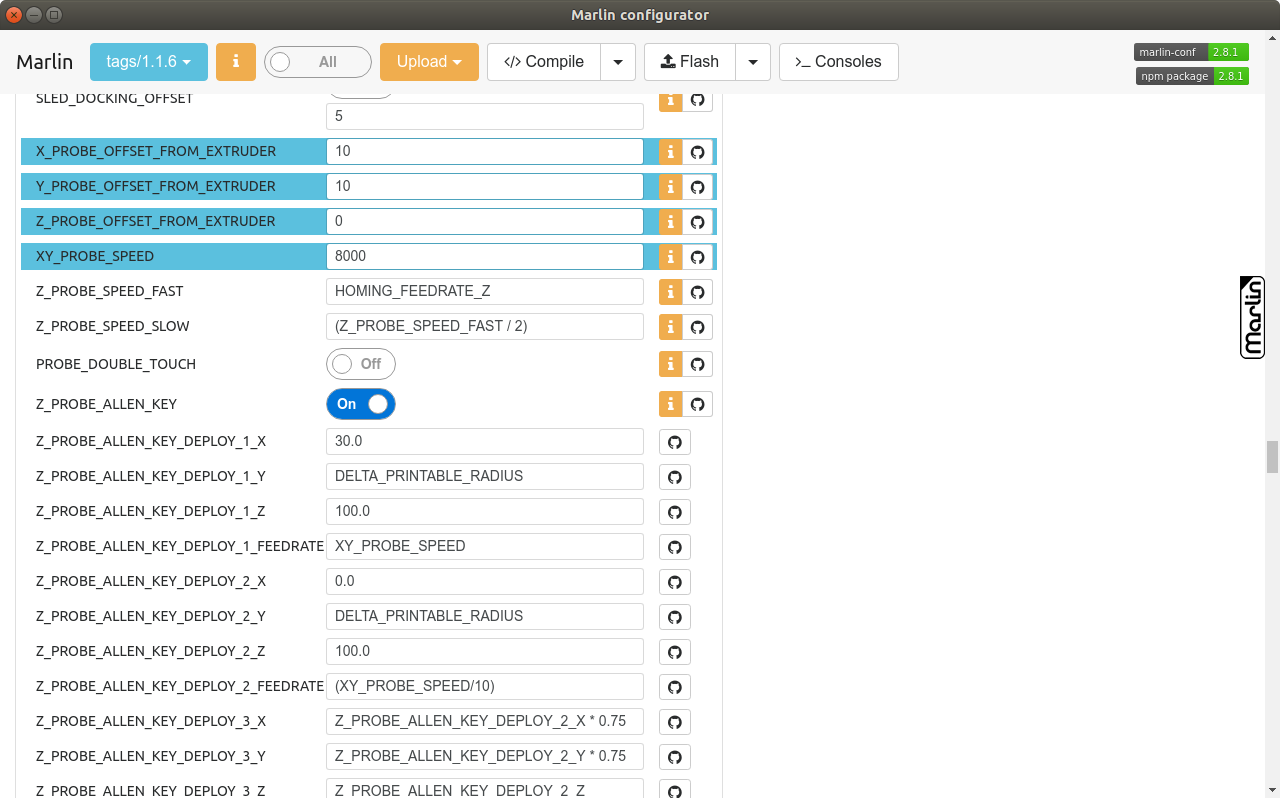Edit the Z_PROBE_ALLEN_KEY_DEPLOY_3_Y field
Viewport: 1280px width, 798px height.
(x=485, y=756)
